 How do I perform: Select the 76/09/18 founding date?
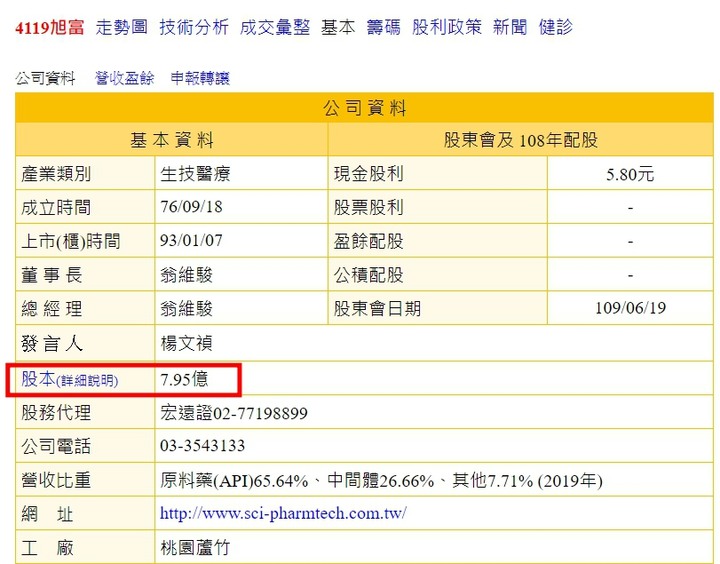pos(191,207)
